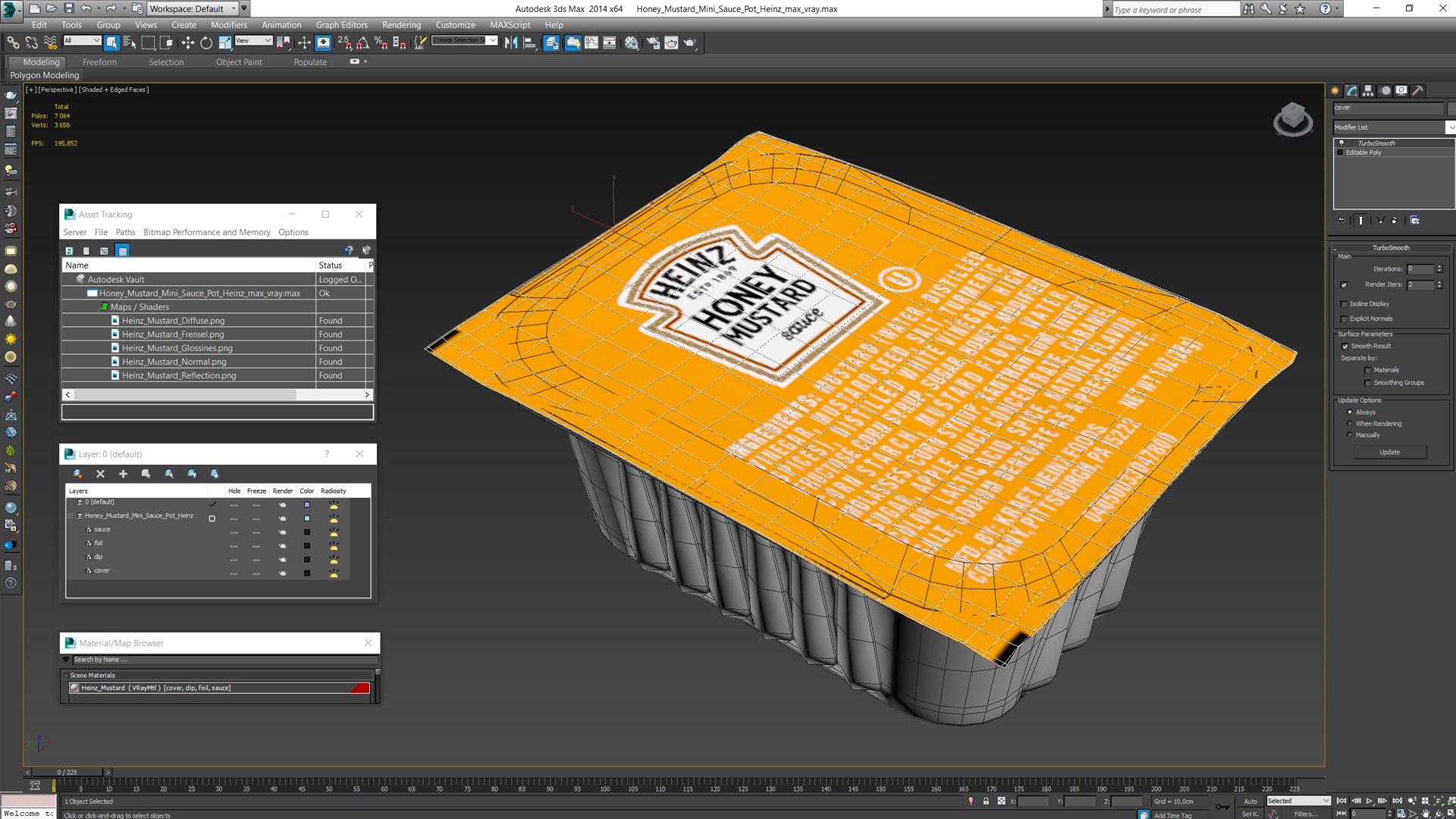Select the Link tool in main toolbar
The width and height of the screenshot is (1456, 819).
pos(13,42)
